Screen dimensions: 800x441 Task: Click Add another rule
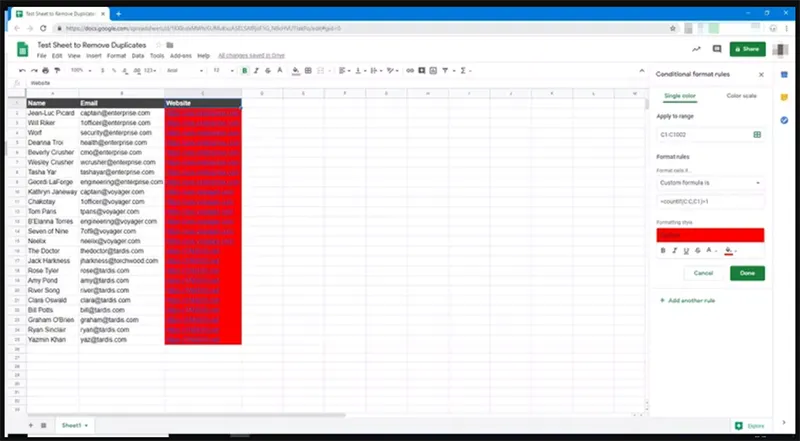pyautogui.click(x=687, y=301)
